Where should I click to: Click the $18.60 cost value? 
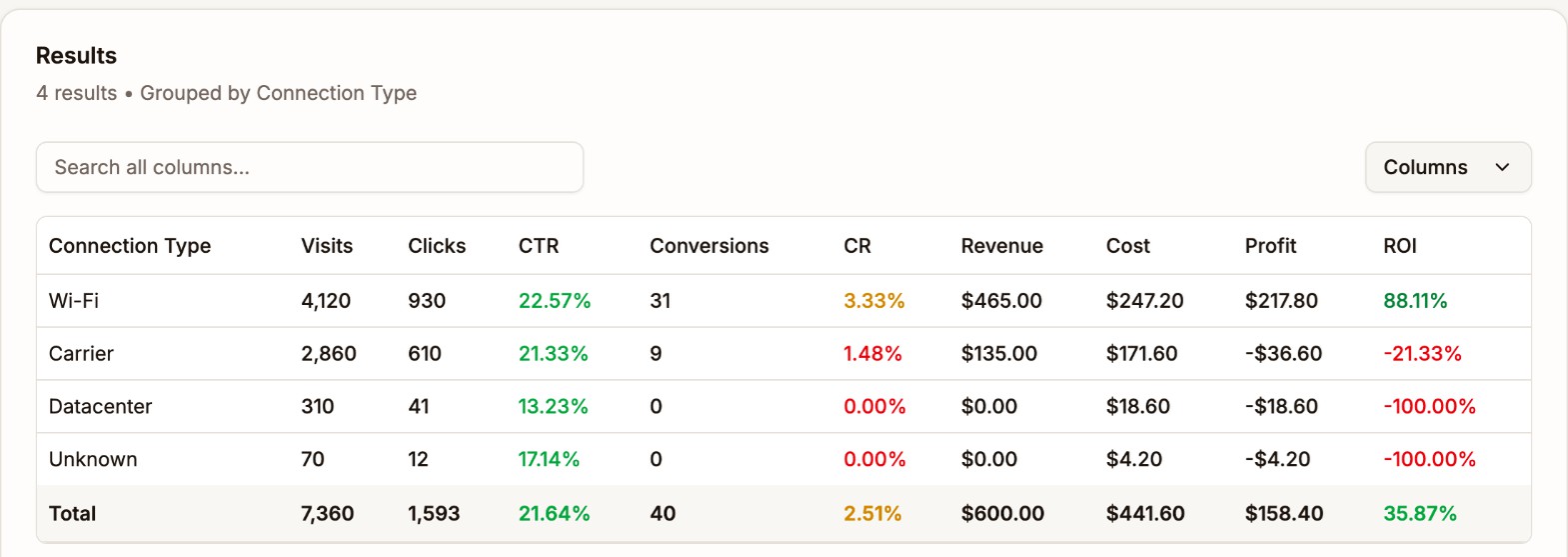pyautogui.click(x=1138, y=407)
